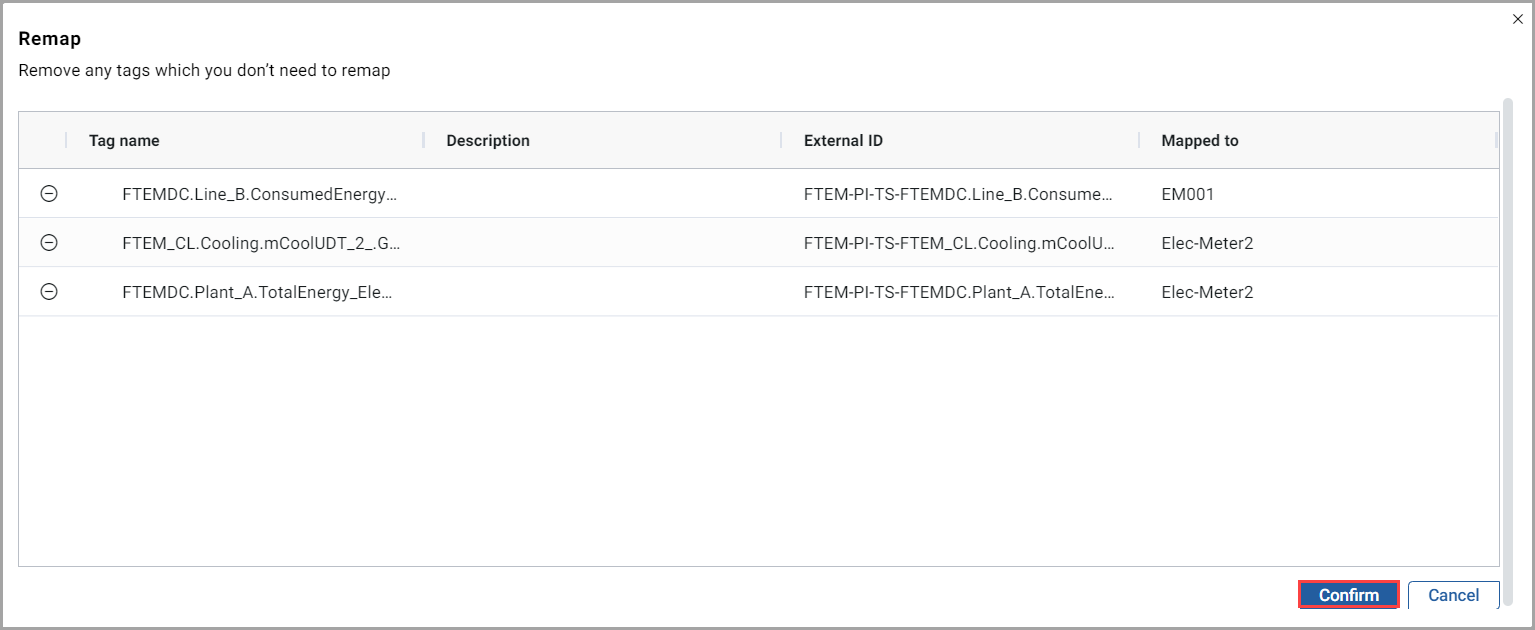This screenshot has height=630, width=1535.
Task: Click the FTEM-PI-TS-FTEMDC.Line_B external ID cell
Action: (x=958, y=195)
